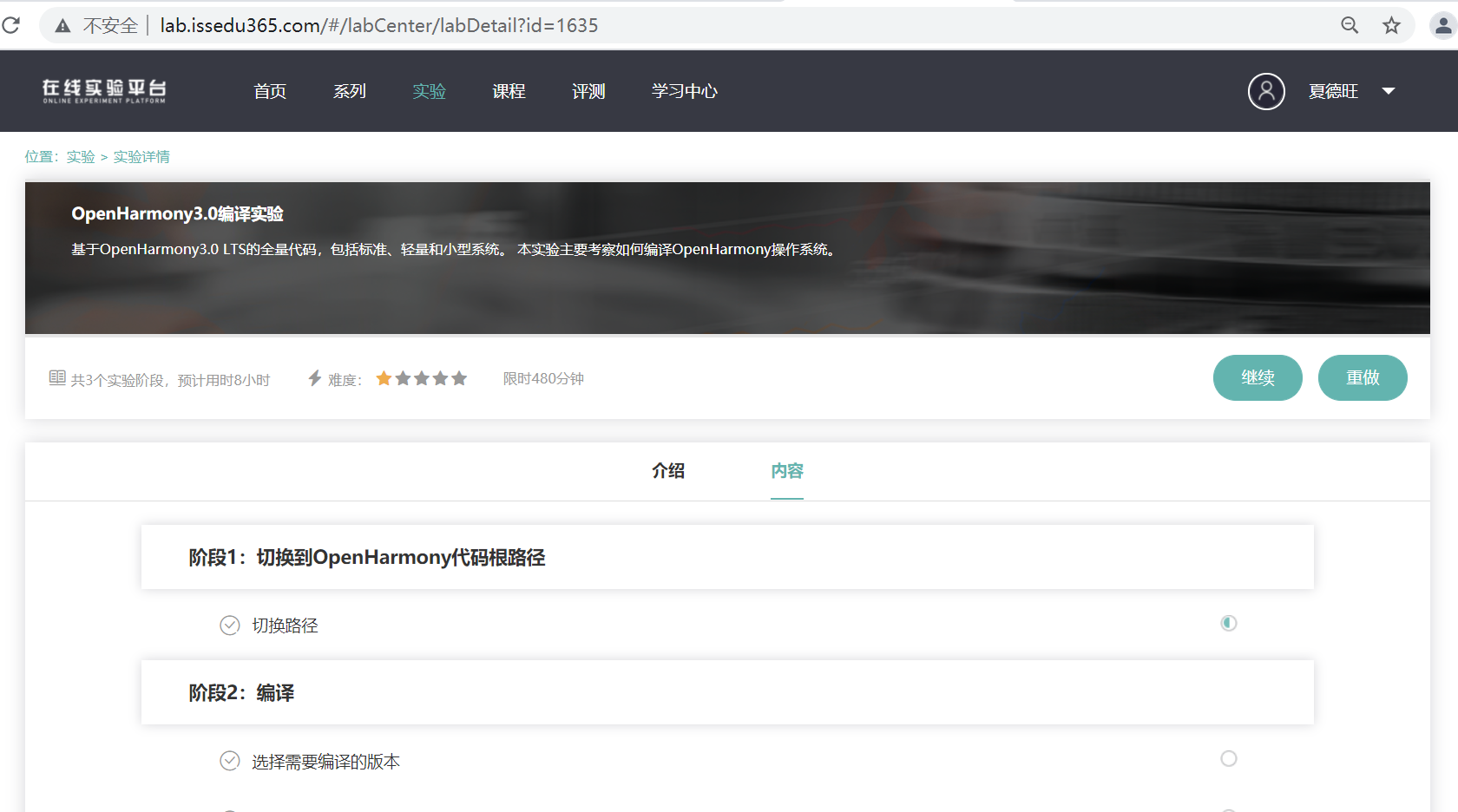Click the 共3个实验阶段 预计用时8小时 text
1458x812 pixels.
tap(170, 380)
